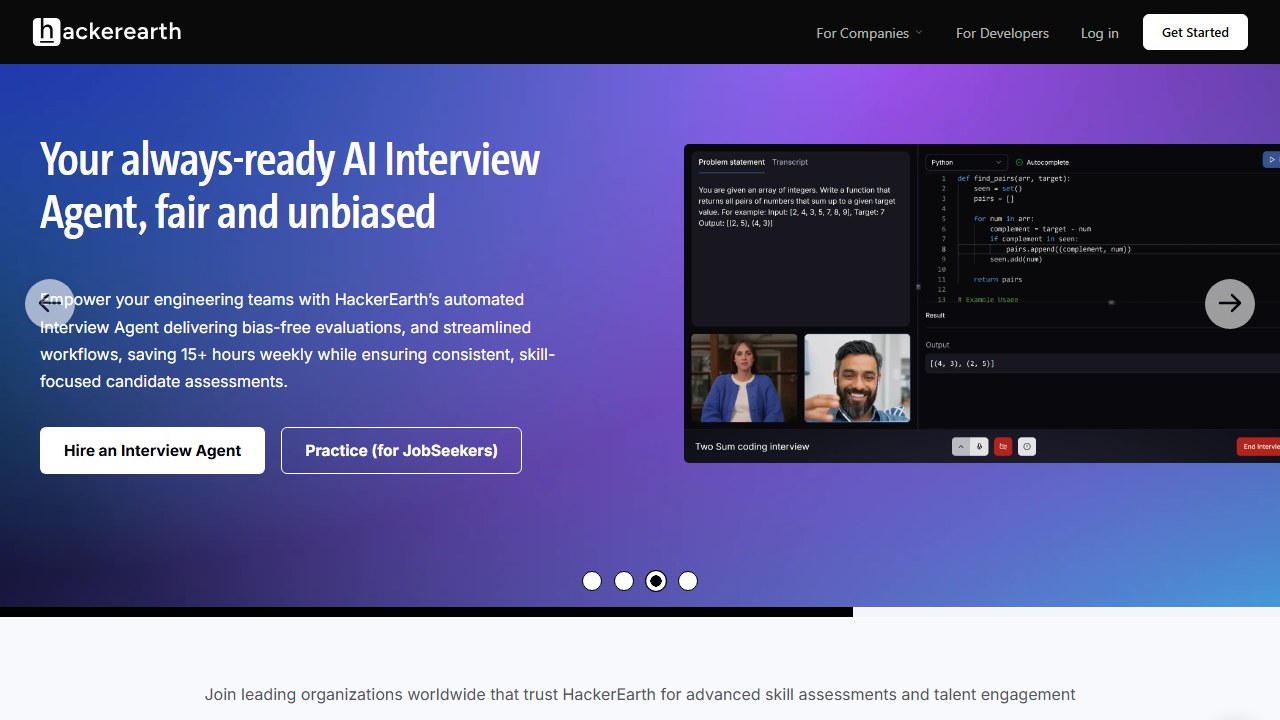Click the carousel progress bar under the slide
The width and height of the screenshot is (1280, 720).
point(426,611)
